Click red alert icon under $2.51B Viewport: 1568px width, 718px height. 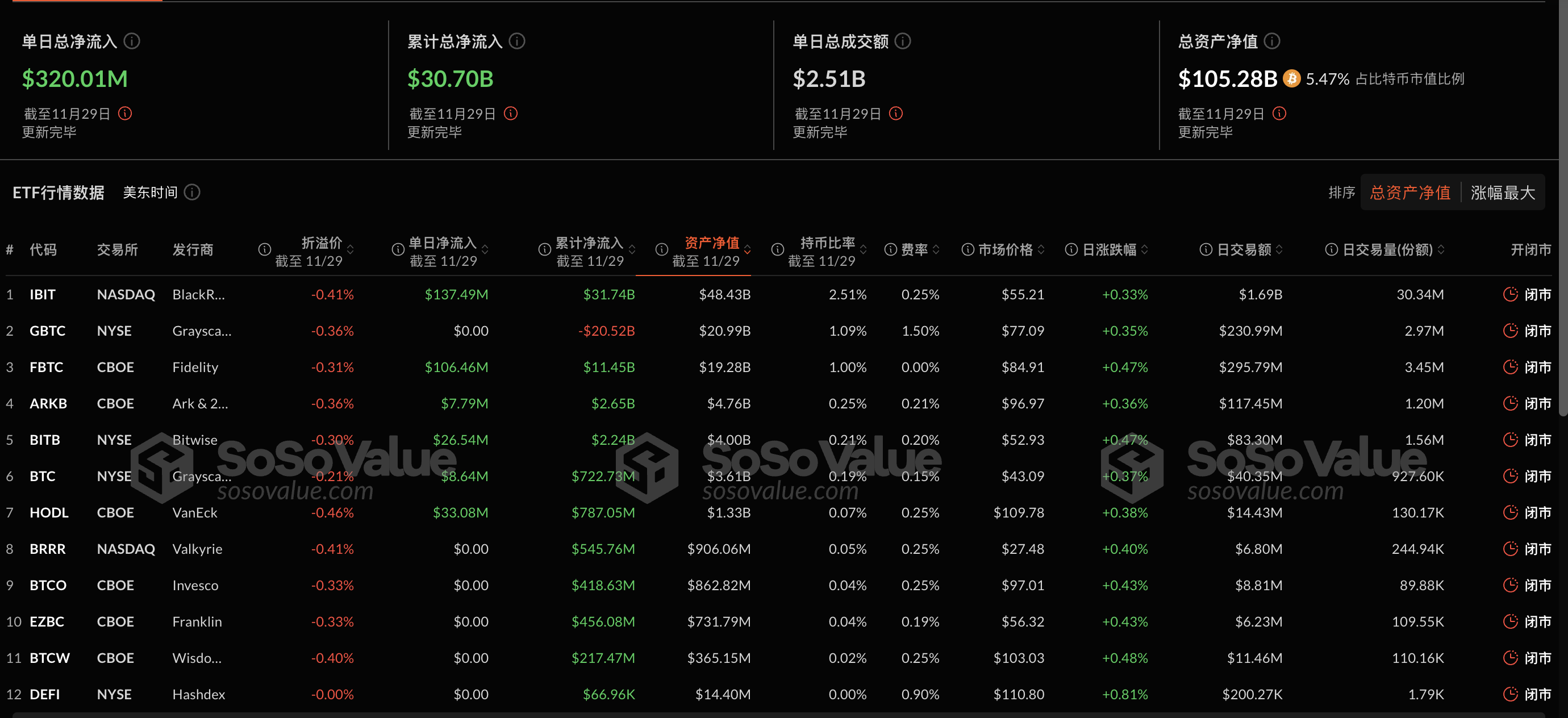coord(896,113)
